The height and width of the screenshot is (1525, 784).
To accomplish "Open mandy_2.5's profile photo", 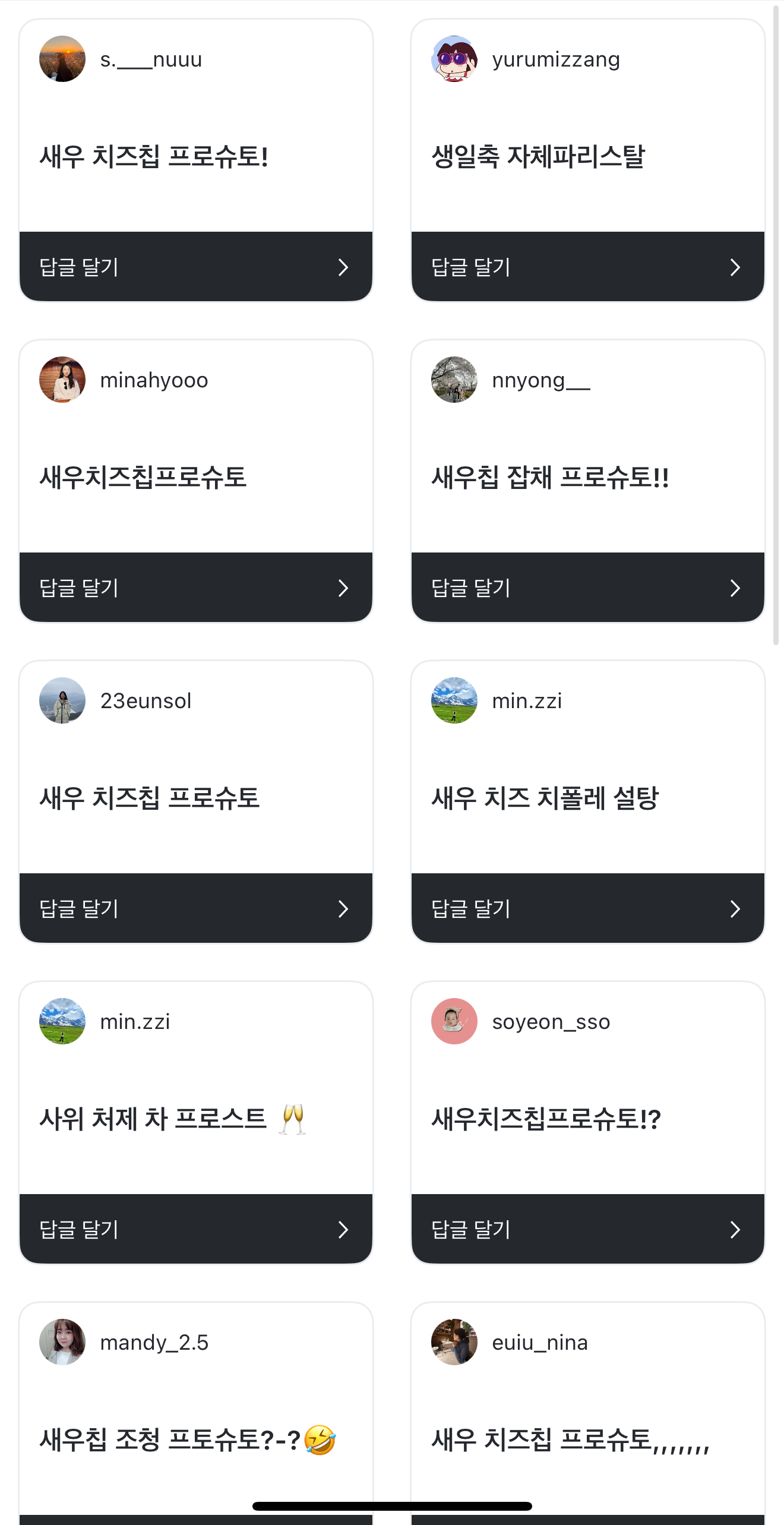I will 62,1342.
